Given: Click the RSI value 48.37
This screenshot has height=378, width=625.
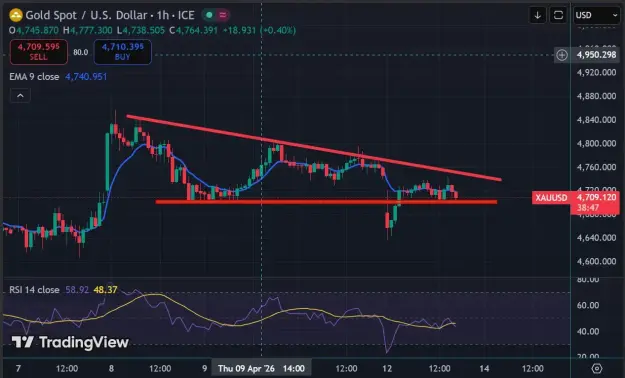Looking at the screenshot, I should pyautogui.click(x=105, y=290).
